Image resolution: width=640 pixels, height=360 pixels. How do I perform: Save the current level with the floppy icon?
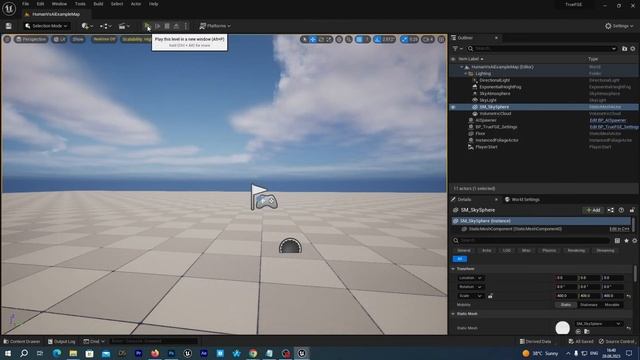point(9,26)
